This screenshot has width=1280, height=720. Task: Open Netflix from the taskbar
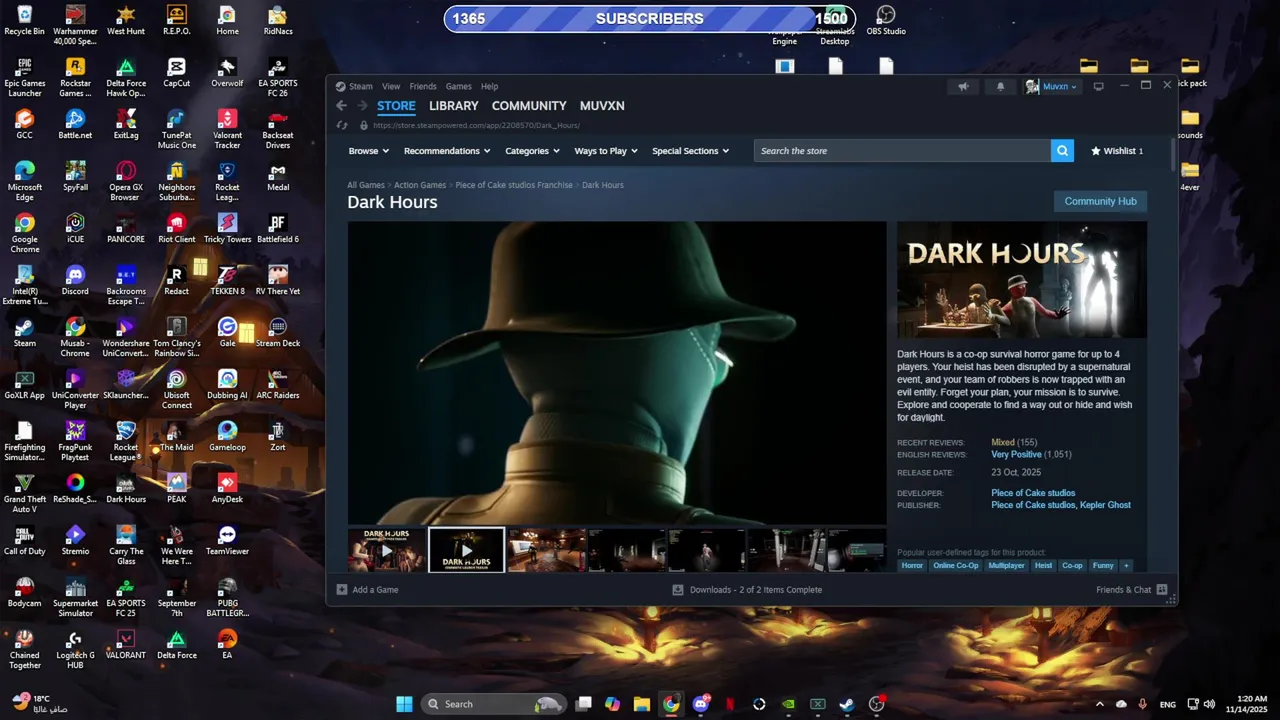(x=730, y=704)
